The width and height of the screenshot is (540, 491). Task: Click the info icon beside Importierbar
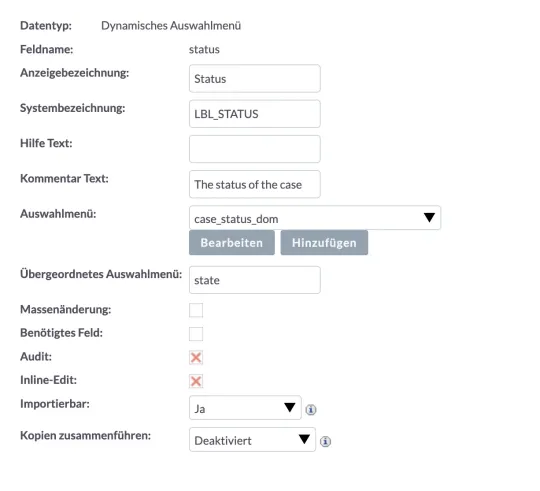311,410
